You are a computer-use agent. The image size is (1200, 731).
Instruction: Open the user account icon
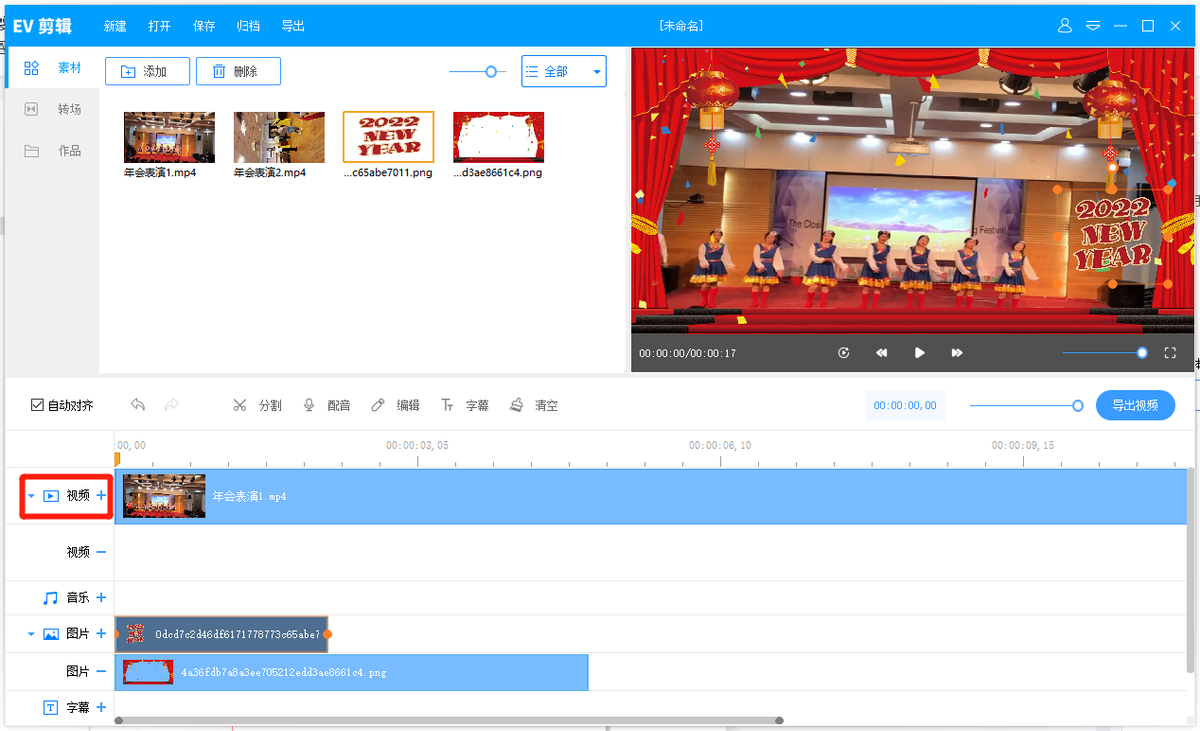[1065, 25]
